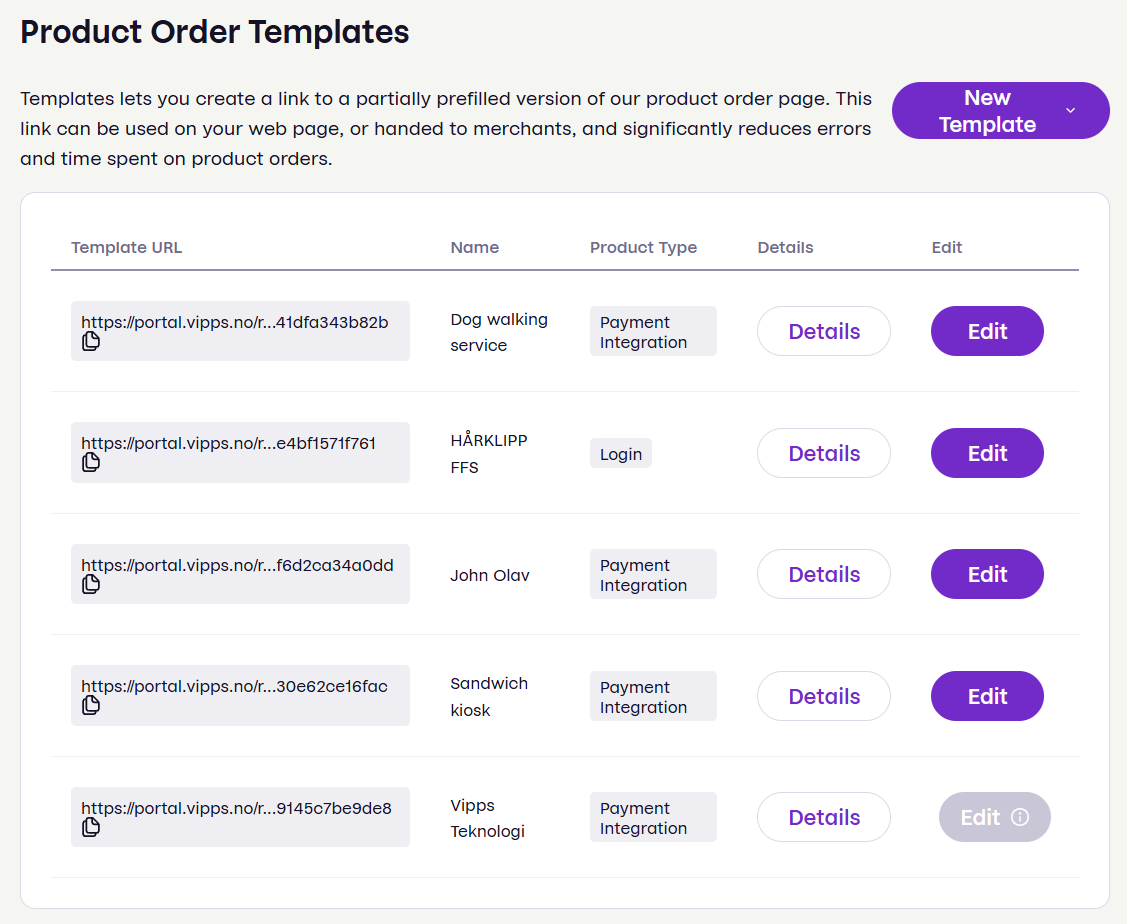Edit the Sandwich kiosk template
This screenshot has height=924, width=1127.
[x=987, y=696]
